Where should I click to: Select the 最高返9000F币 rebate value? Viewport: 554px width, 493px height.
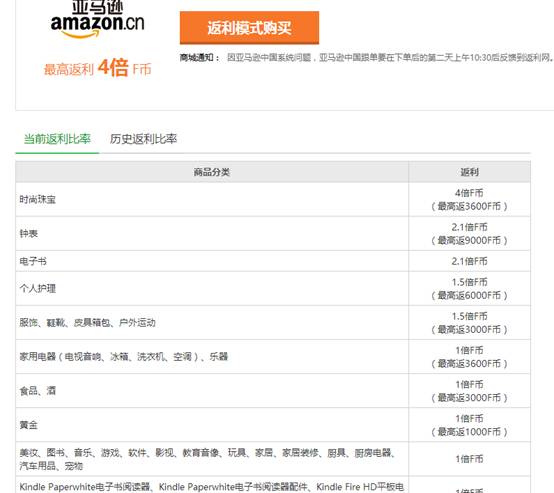tap(469, 240)
